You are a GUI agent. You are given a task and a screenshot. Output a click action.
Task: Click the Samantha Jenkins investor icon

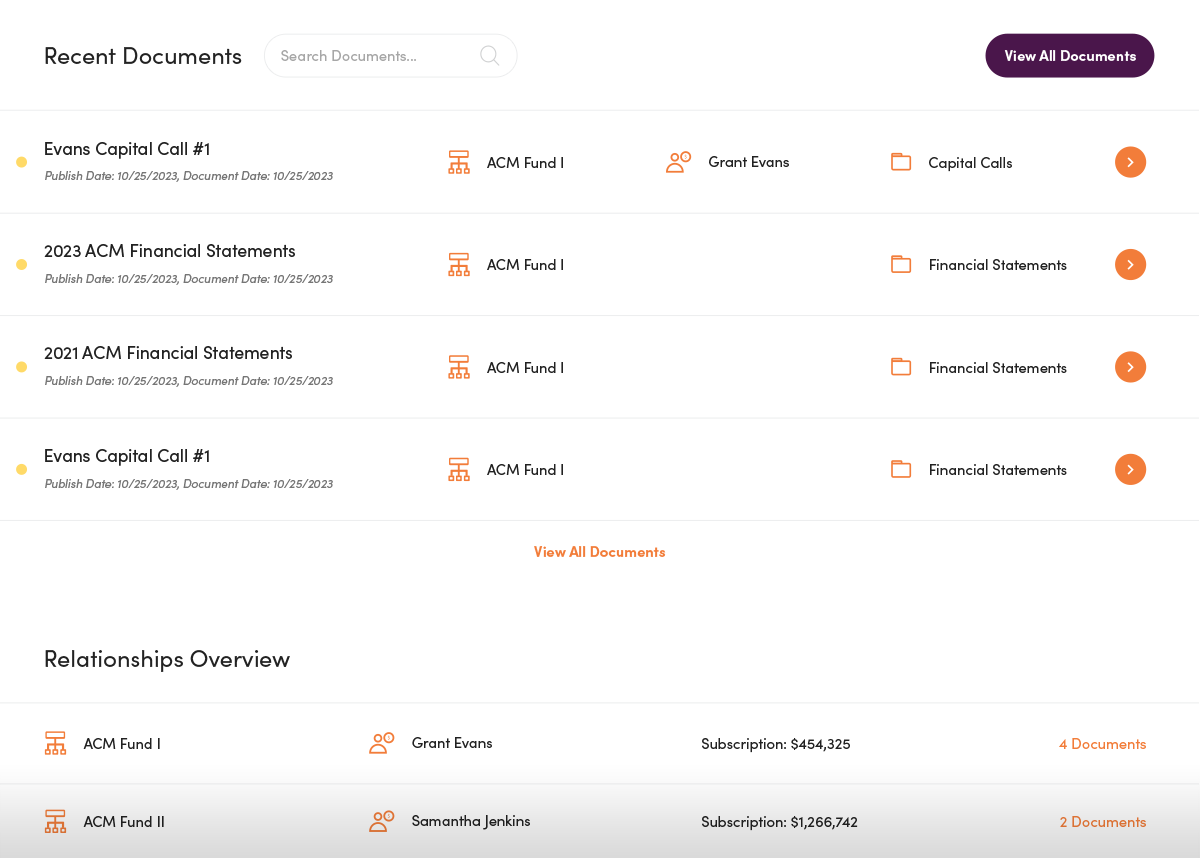pyautogui.click(x=381, y=821)
